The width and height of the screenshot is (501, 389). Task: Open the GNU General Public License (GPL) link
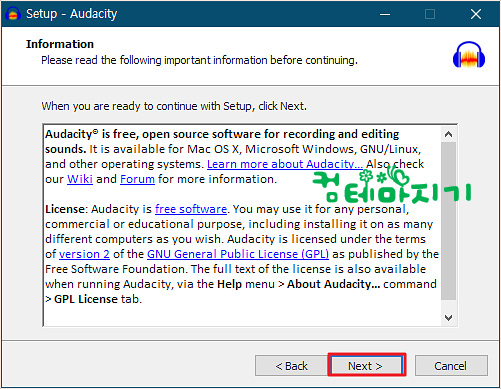pos(238,254)
